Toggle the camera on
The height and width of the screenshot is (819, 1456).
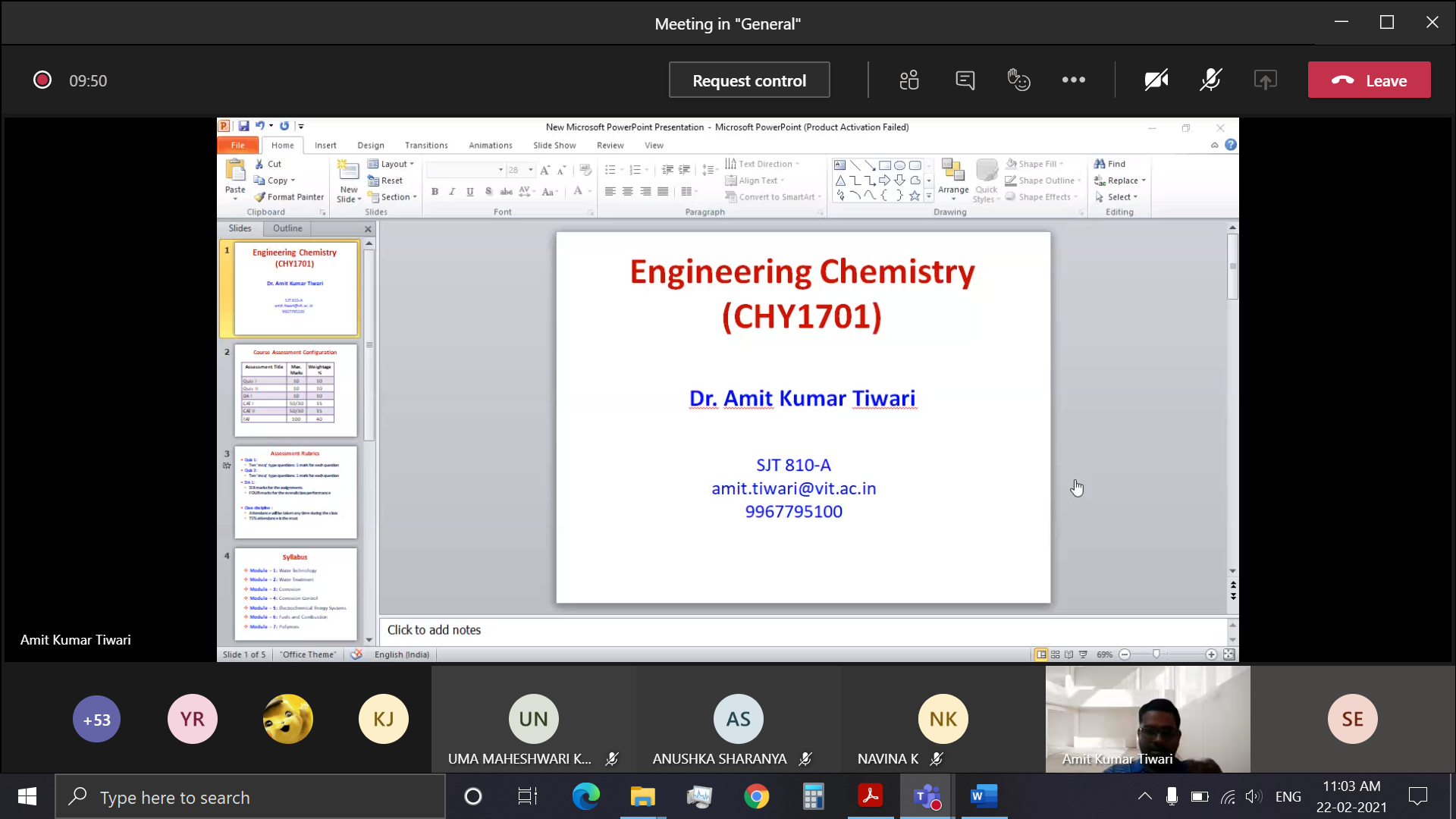coord(1156,80)
